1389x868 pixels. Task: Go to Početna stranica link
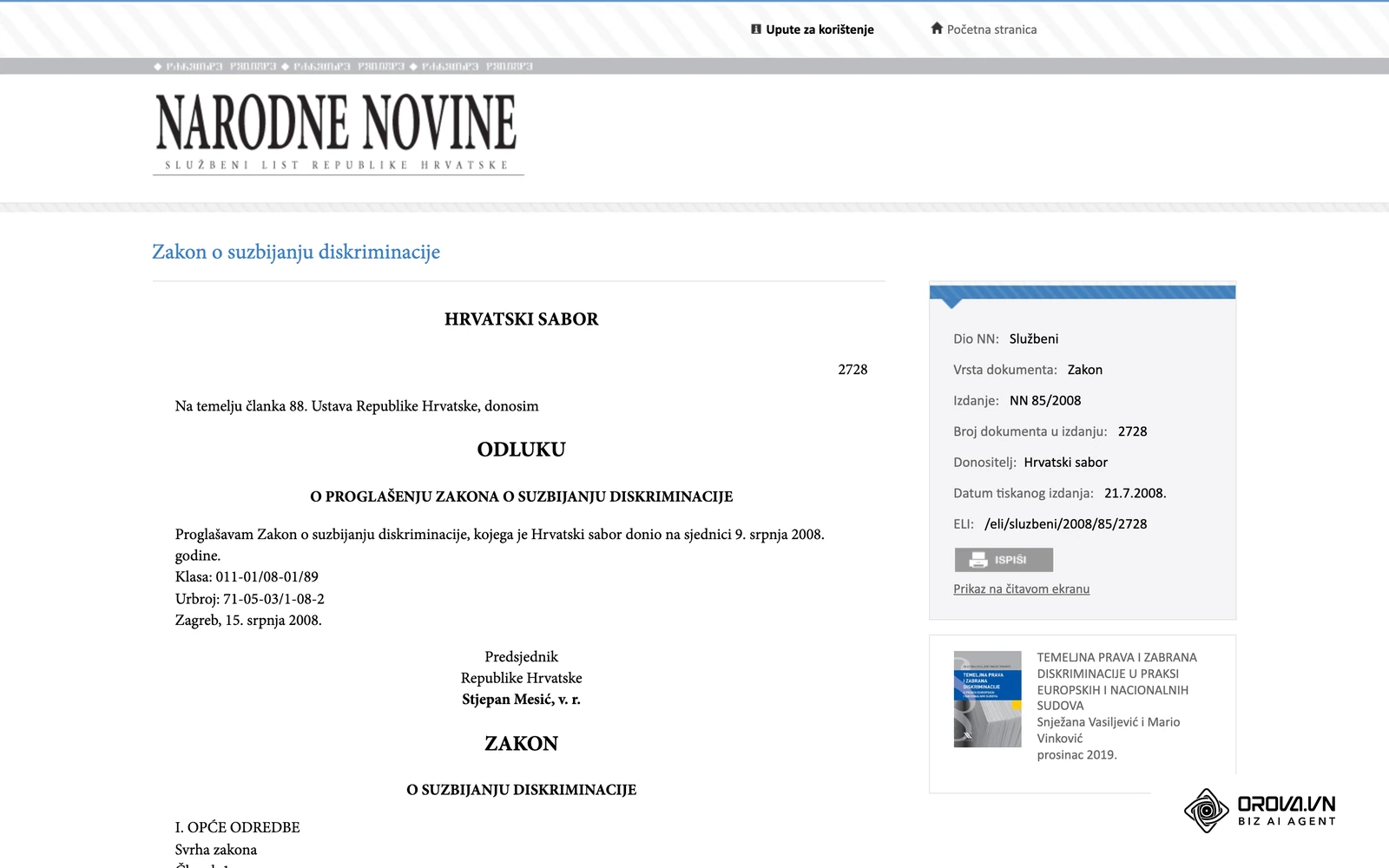pyautogui.click(x=991, y=30)
